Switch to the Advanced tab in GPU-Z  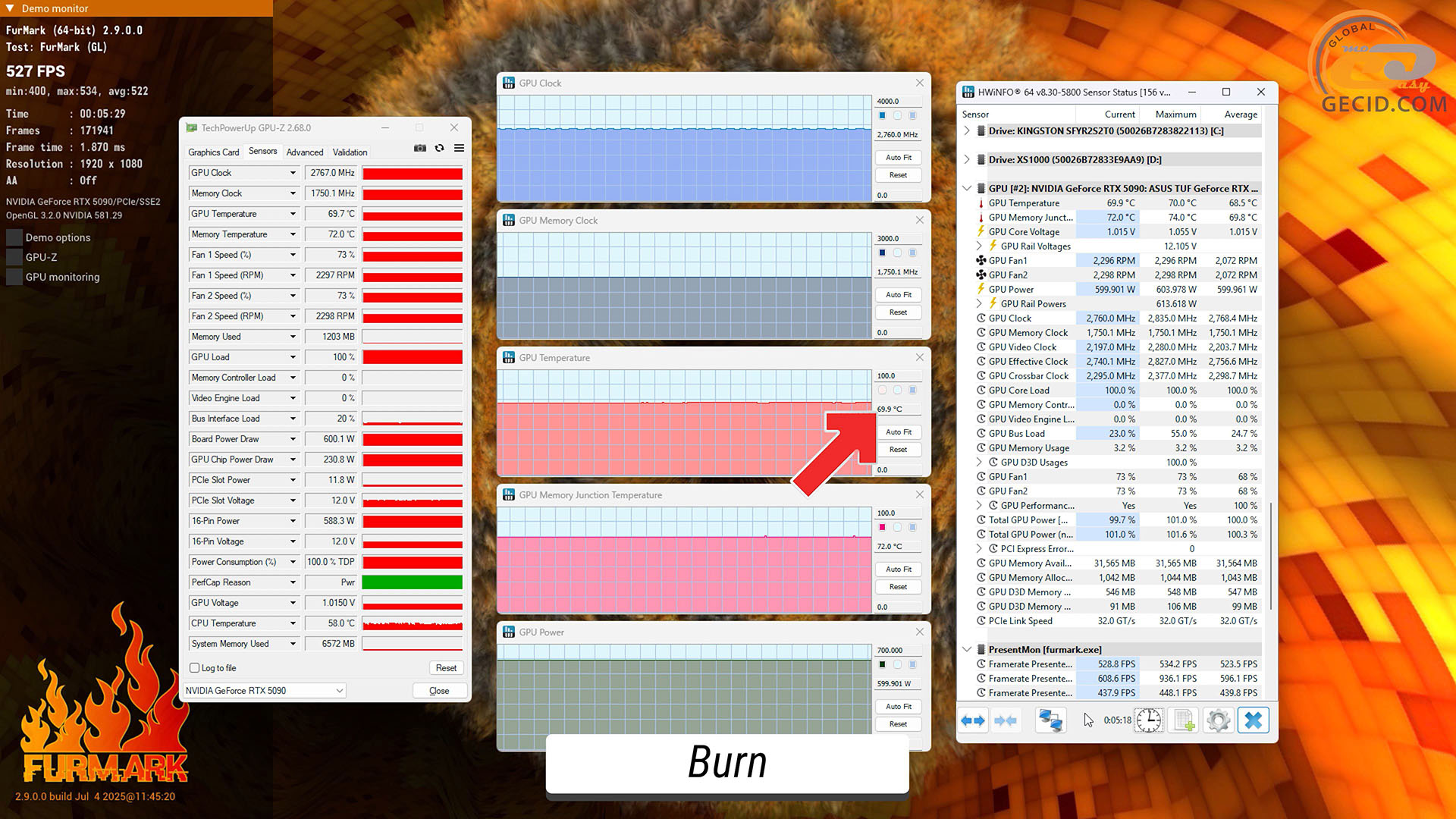click(x=305, y=152)
